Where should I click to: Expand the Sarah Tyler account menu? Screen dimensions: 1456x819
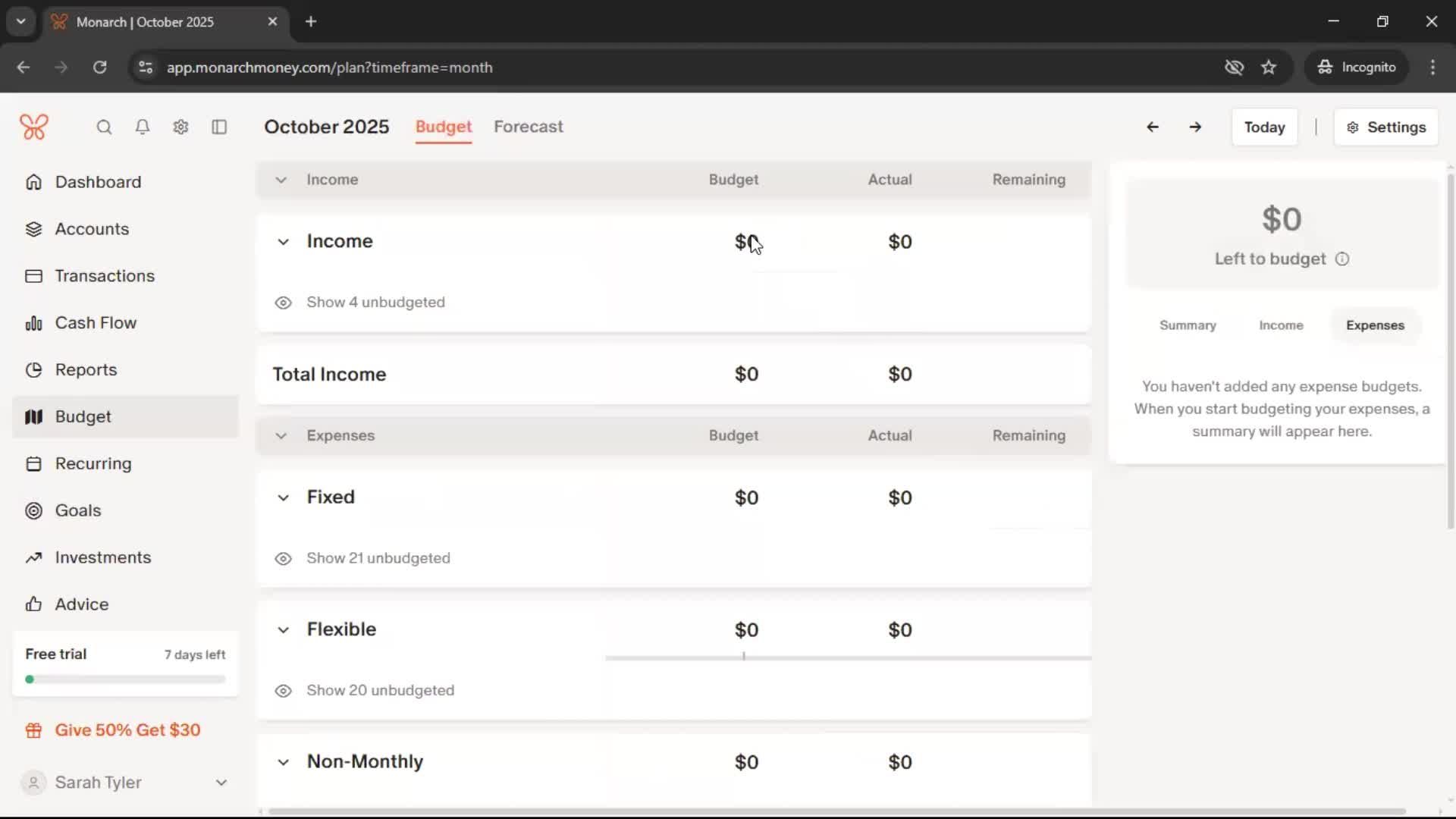pos(221,783)
